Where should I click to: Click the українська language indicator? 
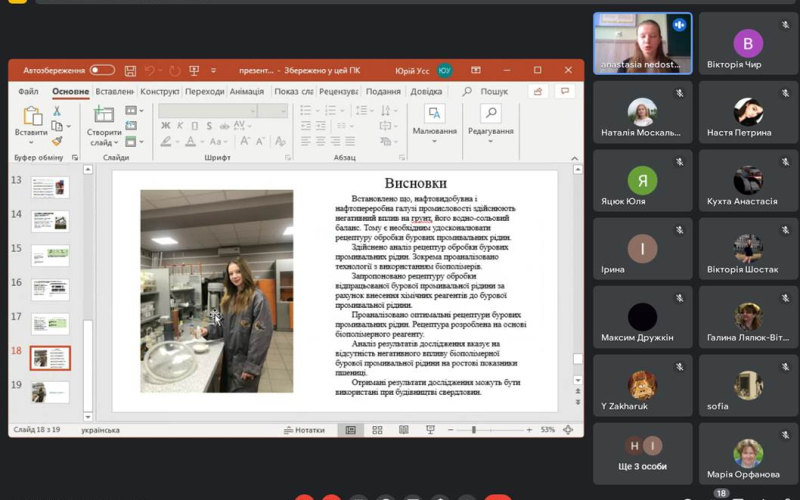tap(100, 430)
